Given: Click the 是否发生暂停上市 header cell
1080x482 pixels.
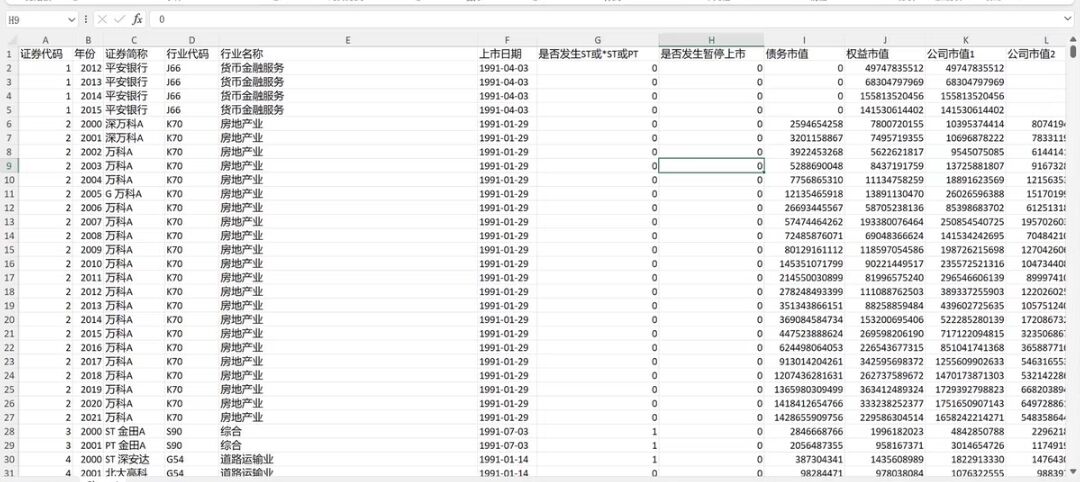Looking at the screenshot, I should click(x=712, y=54).
